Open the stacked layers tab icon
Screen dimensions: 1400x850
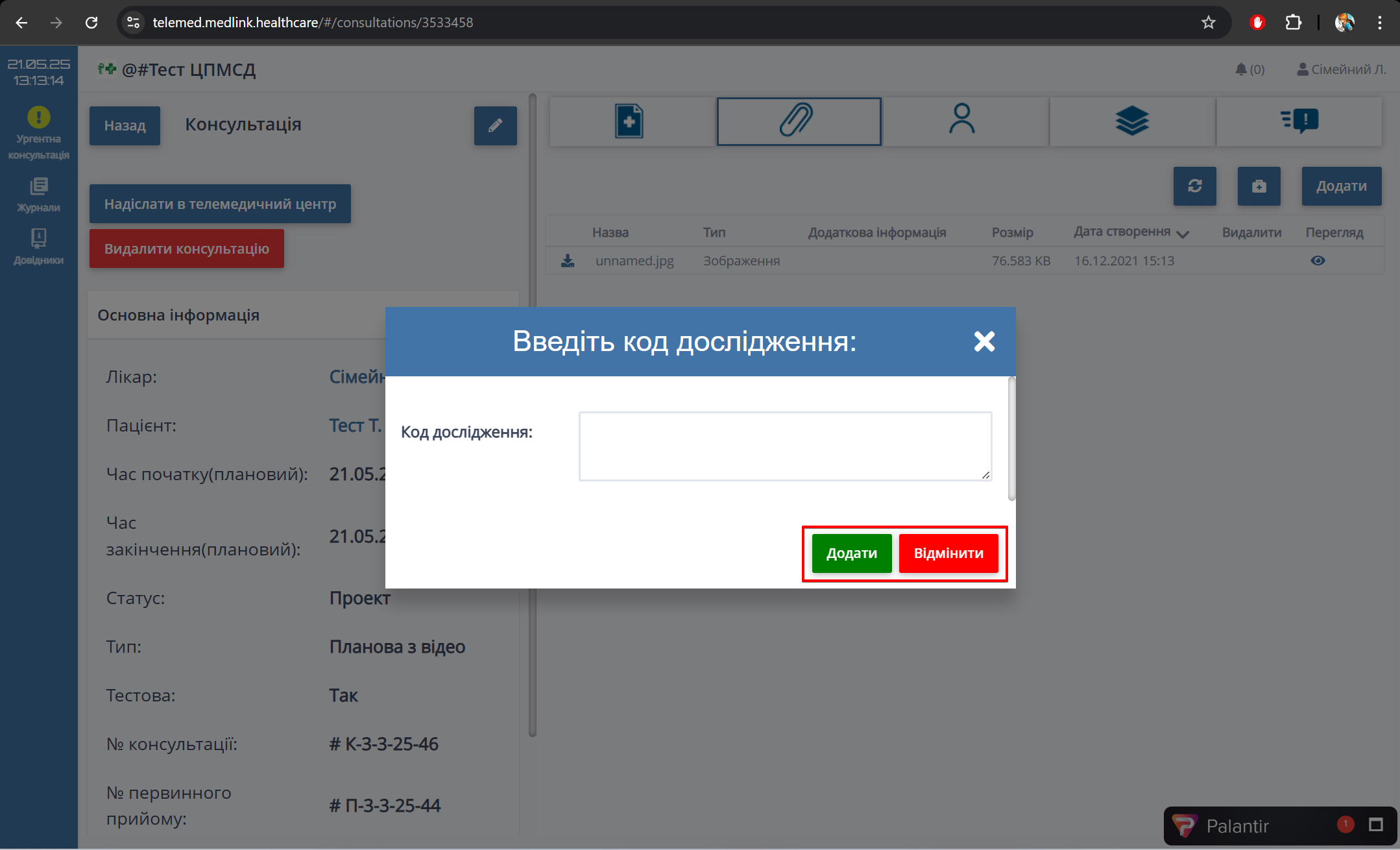pos(1132,121)
